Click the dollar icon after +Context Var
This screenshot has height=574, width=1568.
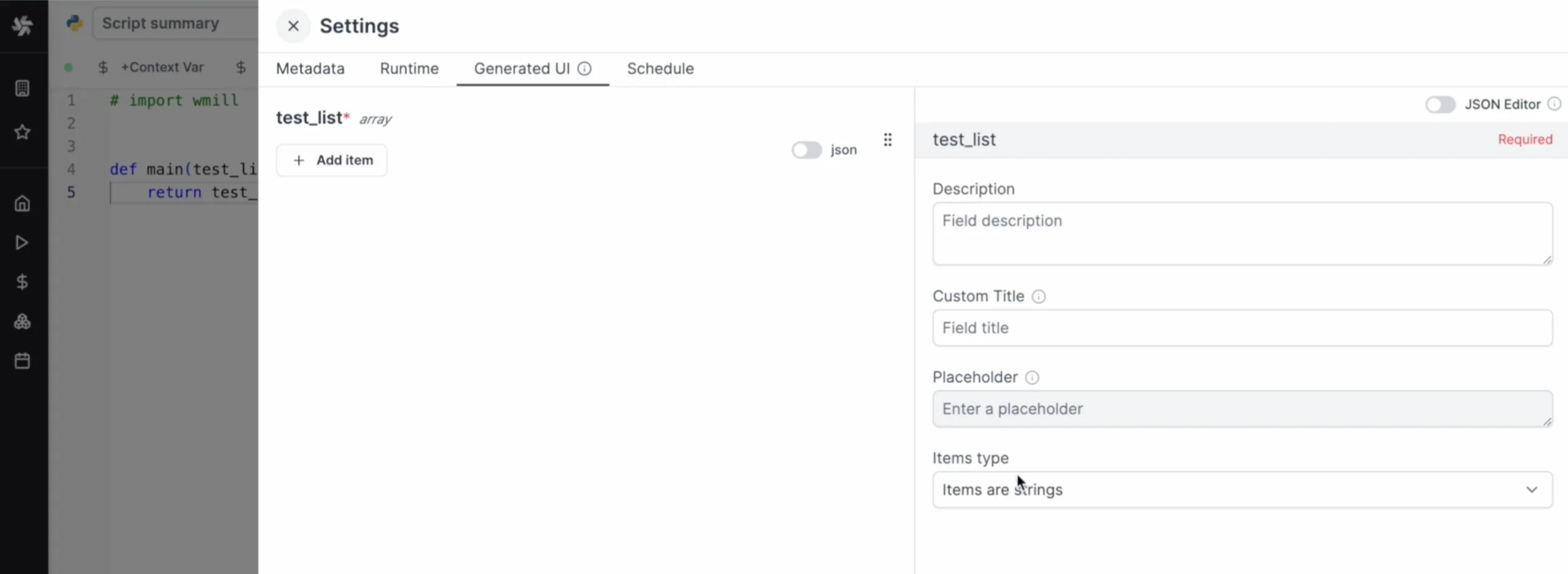click(241, 67)
